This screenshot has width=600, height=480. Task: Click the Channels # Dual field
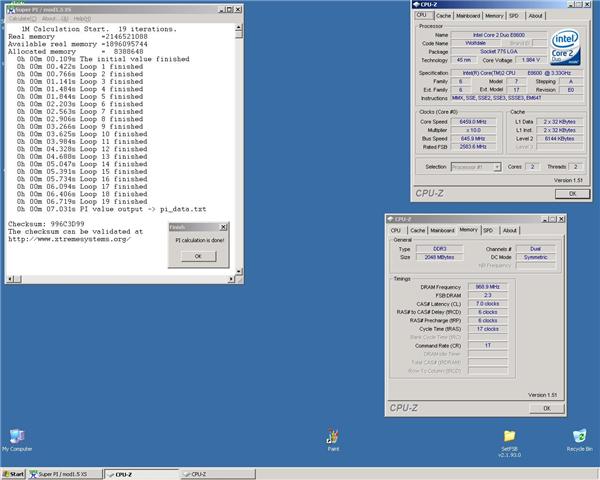tap(535, 249)
